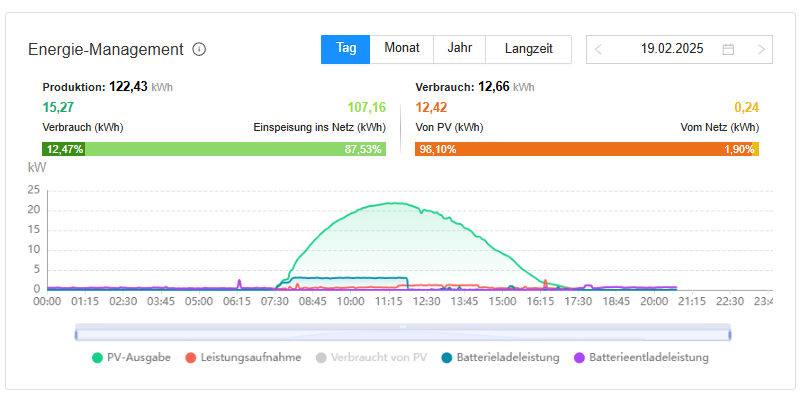
Task: Click the 0,24 Vom Netz value
Action: pos(747,108)
